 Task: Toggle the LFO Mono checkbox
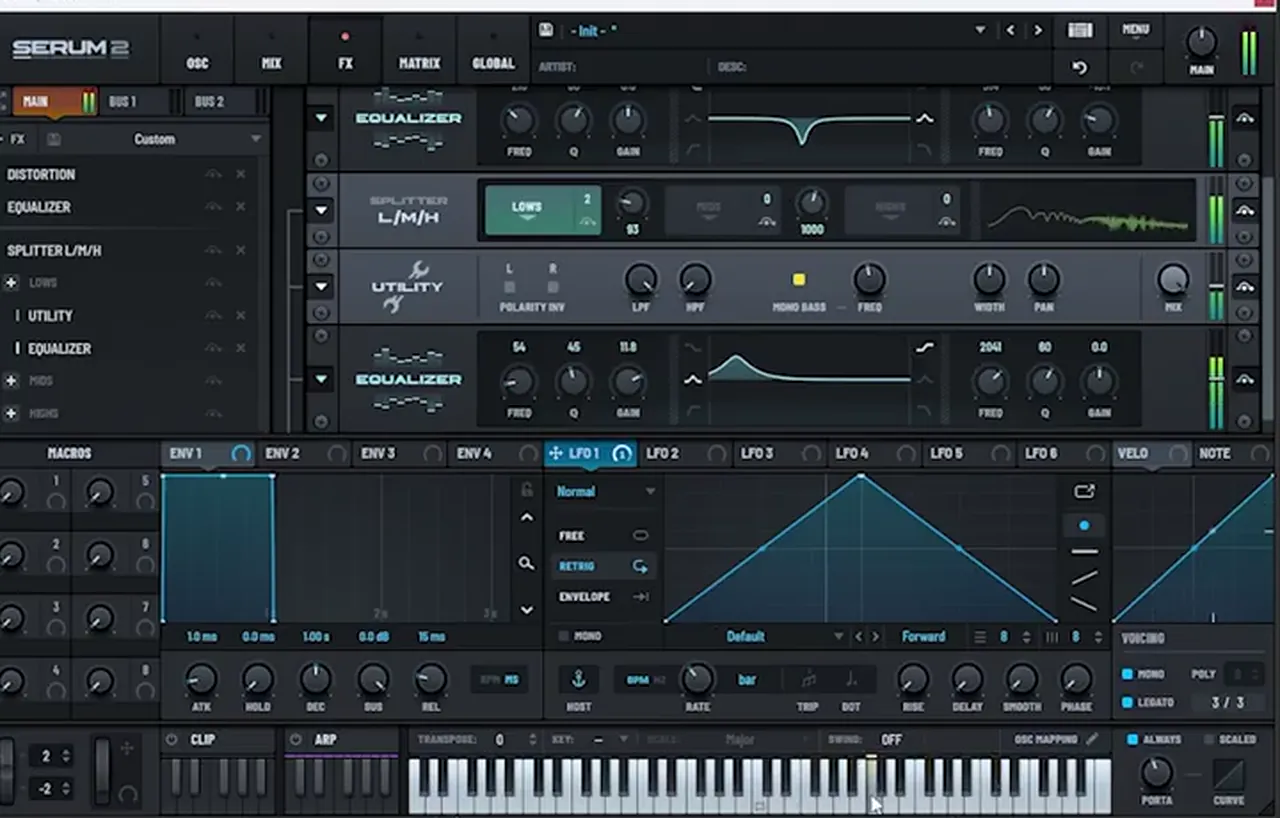click(x=563, y=636)
